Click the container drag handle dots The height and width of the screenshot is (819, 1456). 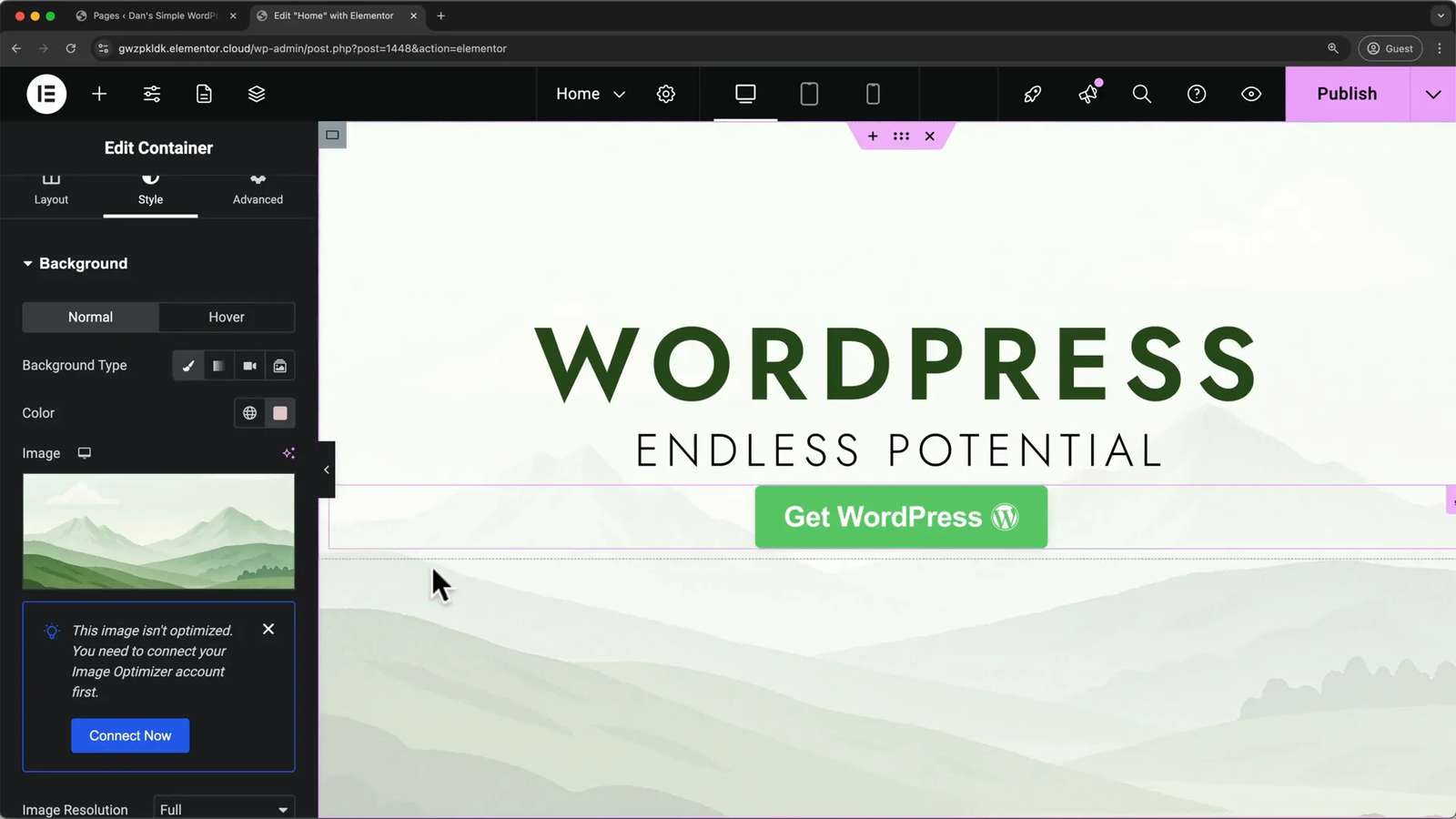pyautogui.click(x=901, y=136)
